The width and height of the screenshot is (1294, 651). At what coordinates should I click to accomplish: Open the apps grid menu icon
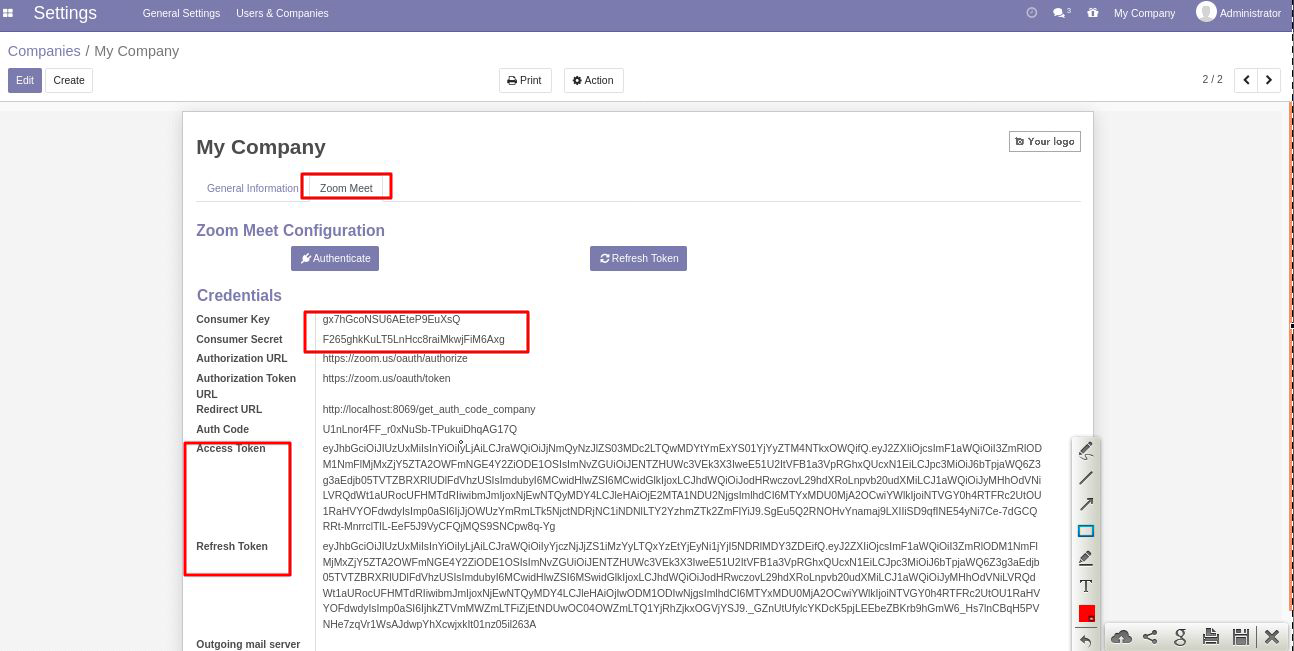pyautogui.click(x=8, y=13)
